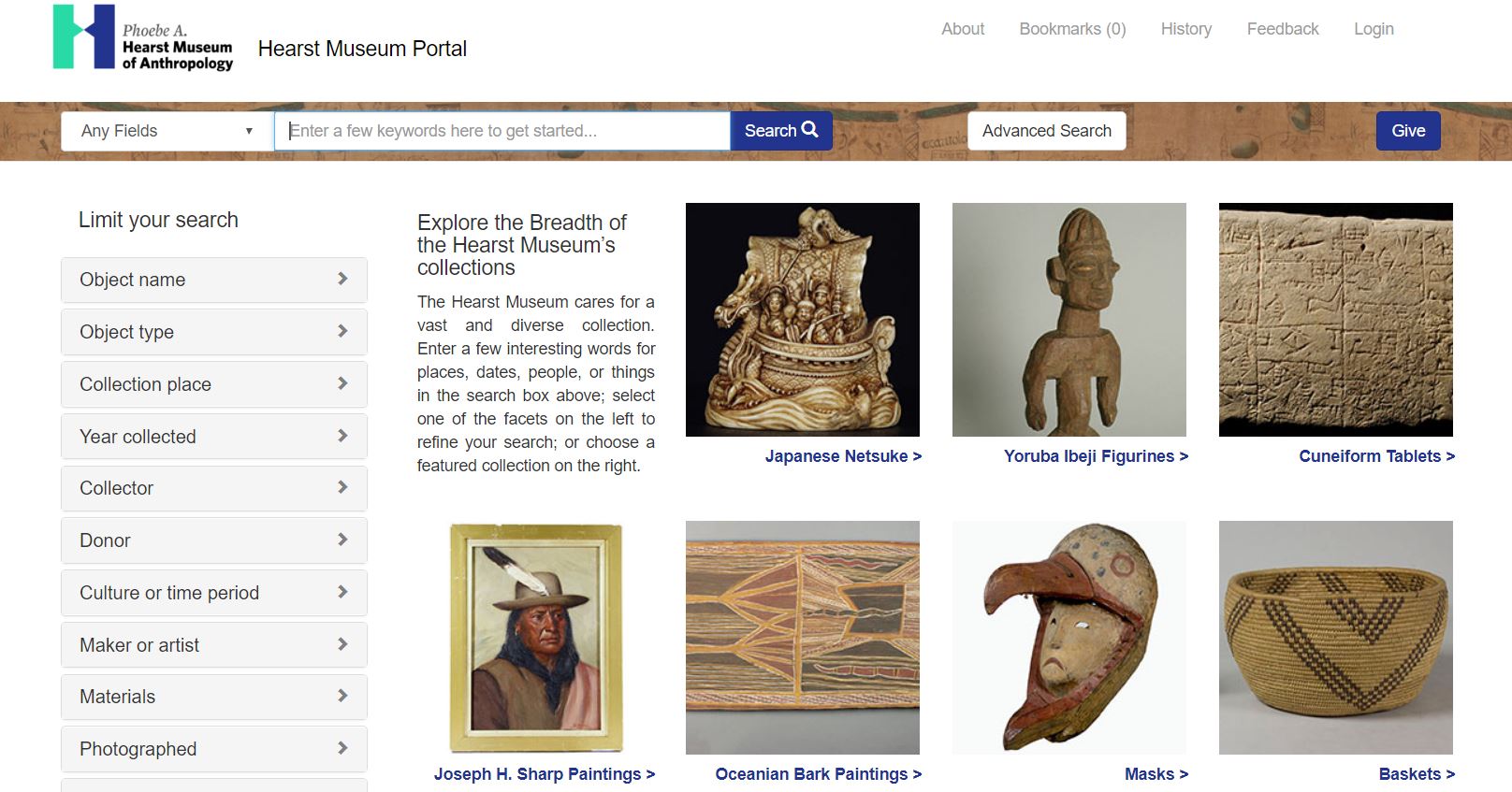Screen dimensions: 1512x792
Task: Open the Japanese Netsuke thumbnail image
Action: pyautogui.click(x=803, y=320)
